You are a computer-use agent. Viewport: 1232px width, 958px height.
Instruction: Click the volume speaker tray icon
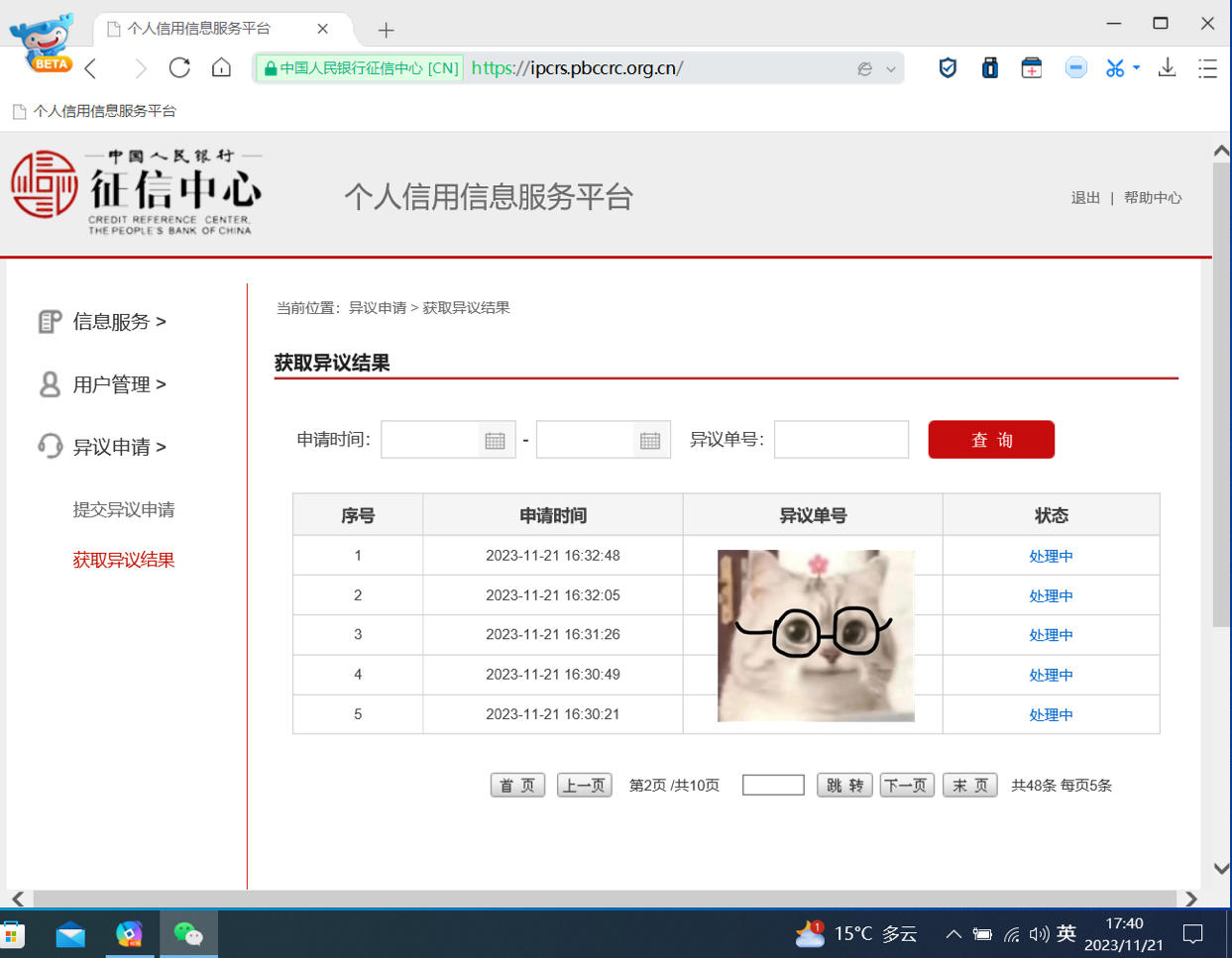point(1039,934)
